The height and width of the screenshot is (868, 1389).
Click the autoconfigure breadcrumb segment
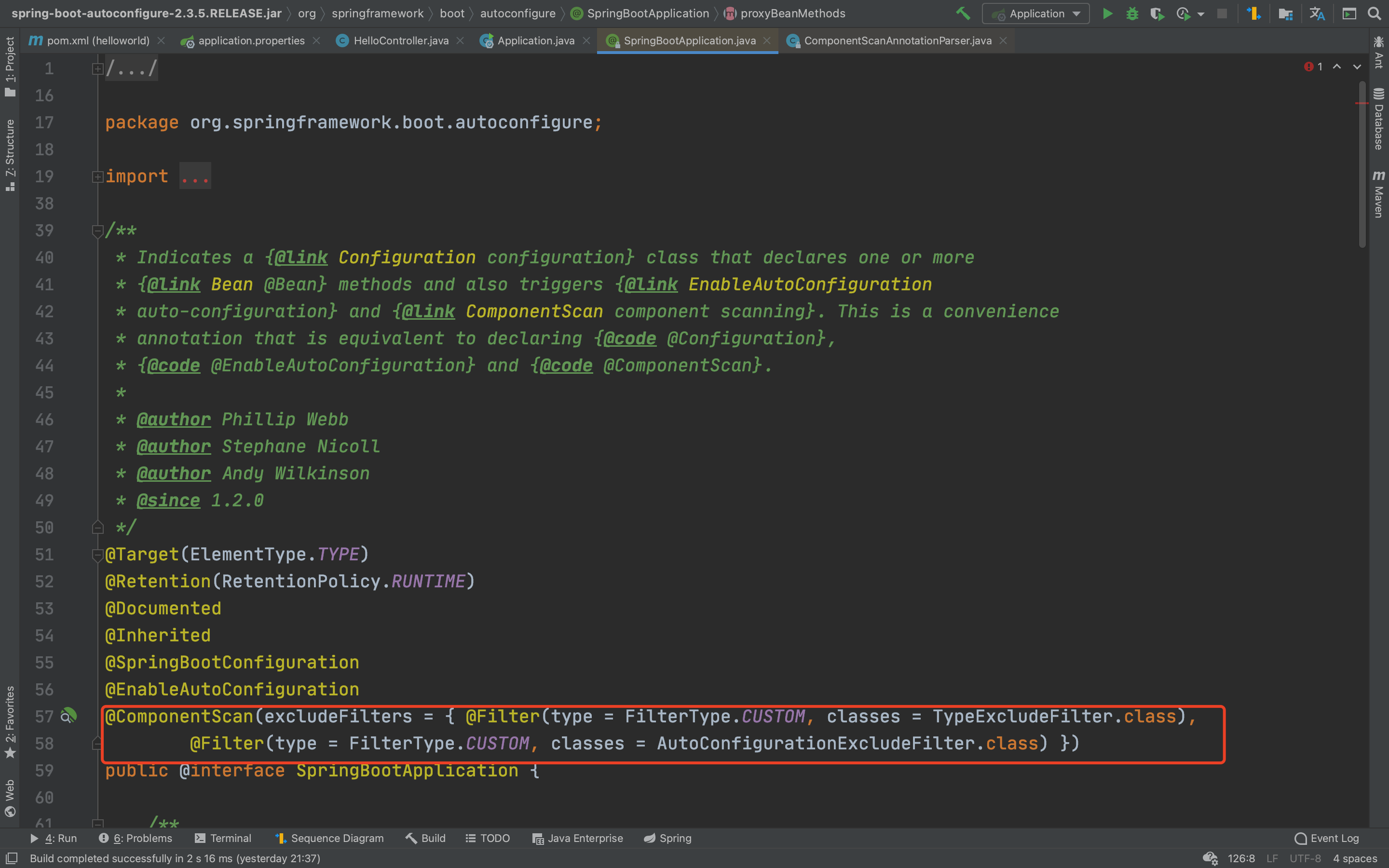pyautogui.click(x=517, y=13)
